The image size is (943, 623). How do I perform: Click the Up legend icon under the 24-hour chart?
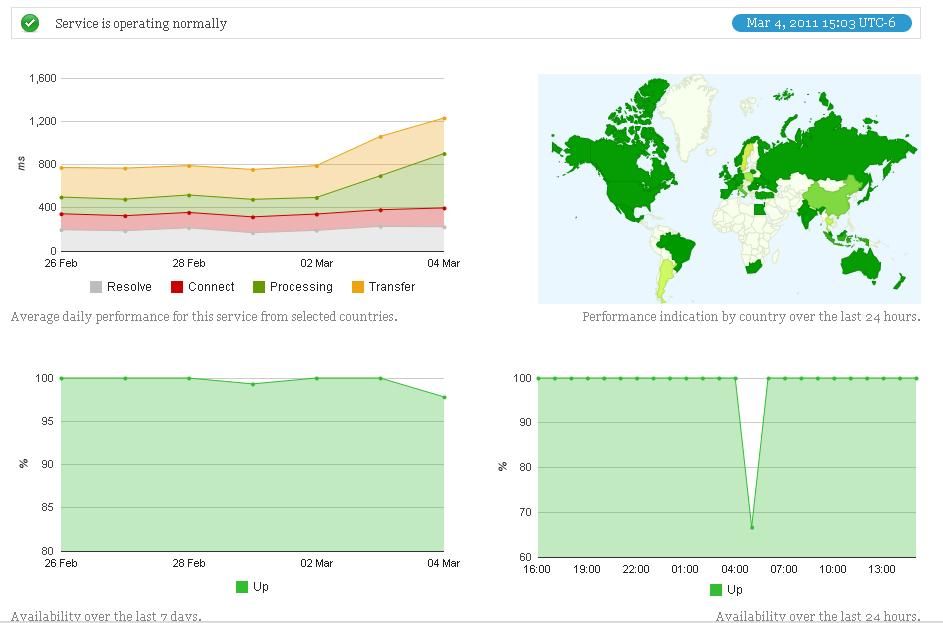(716, 590)
